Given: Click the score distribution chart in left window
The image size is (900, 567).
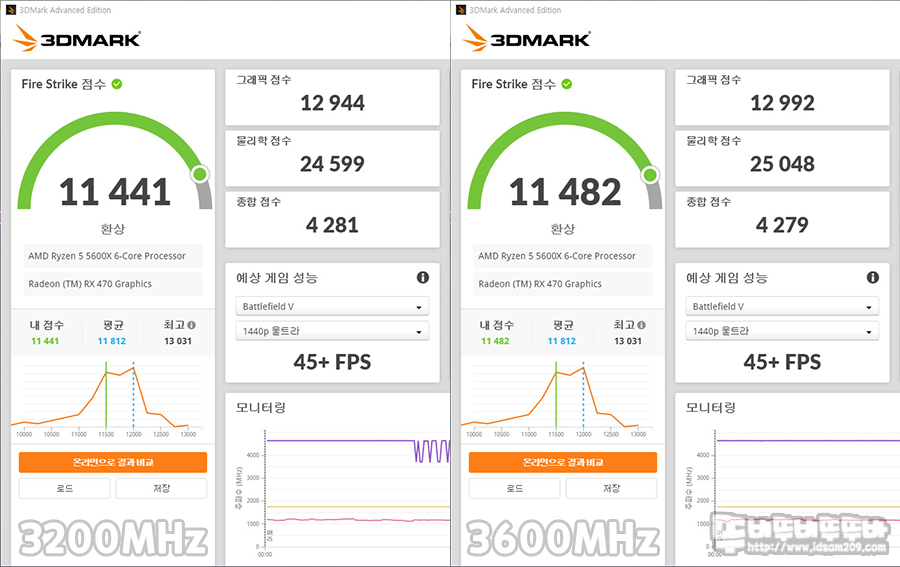Looking at the screenshot, I should coord(109,399).
